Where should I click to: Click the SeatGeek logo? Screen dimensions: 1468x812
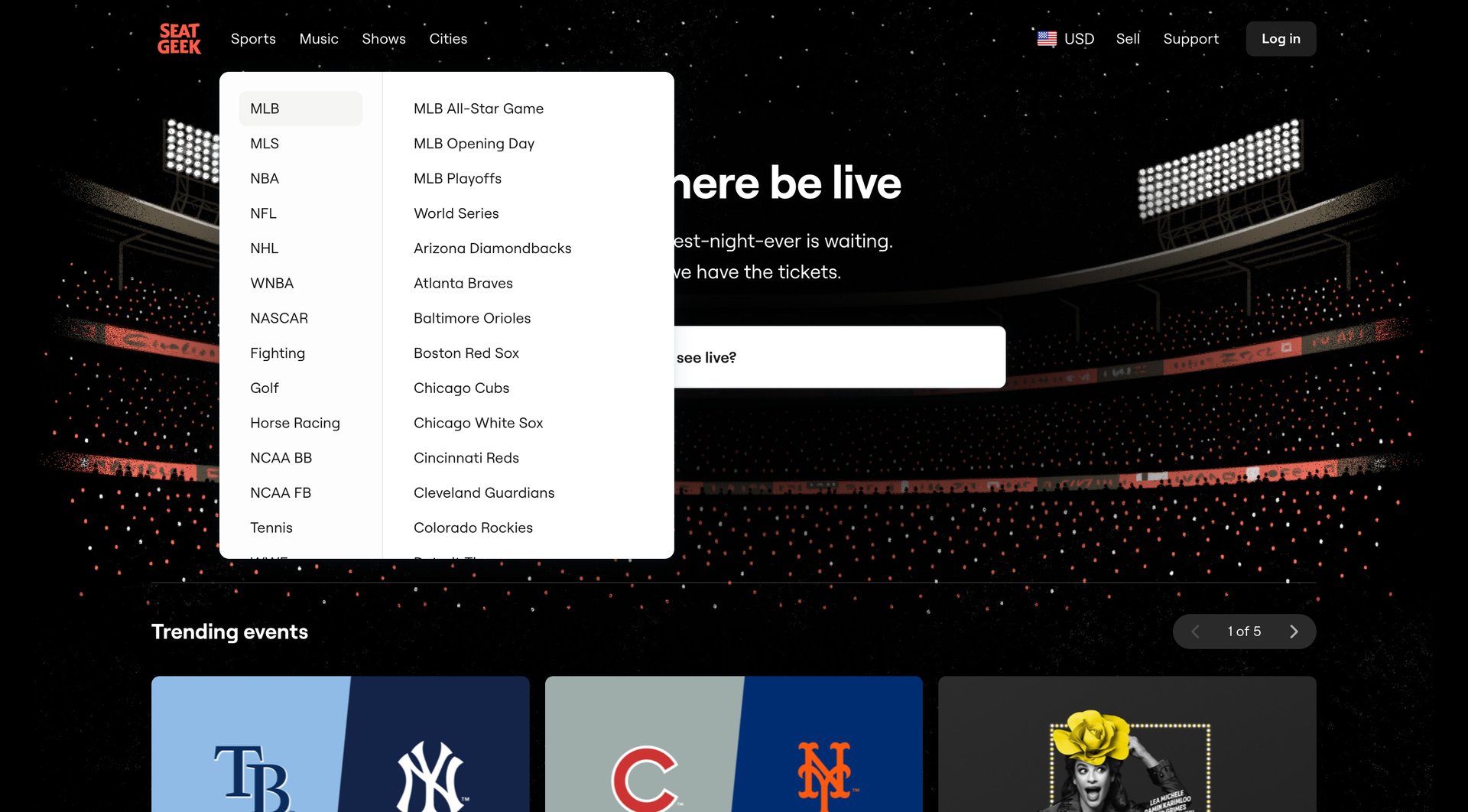(179, 38)
